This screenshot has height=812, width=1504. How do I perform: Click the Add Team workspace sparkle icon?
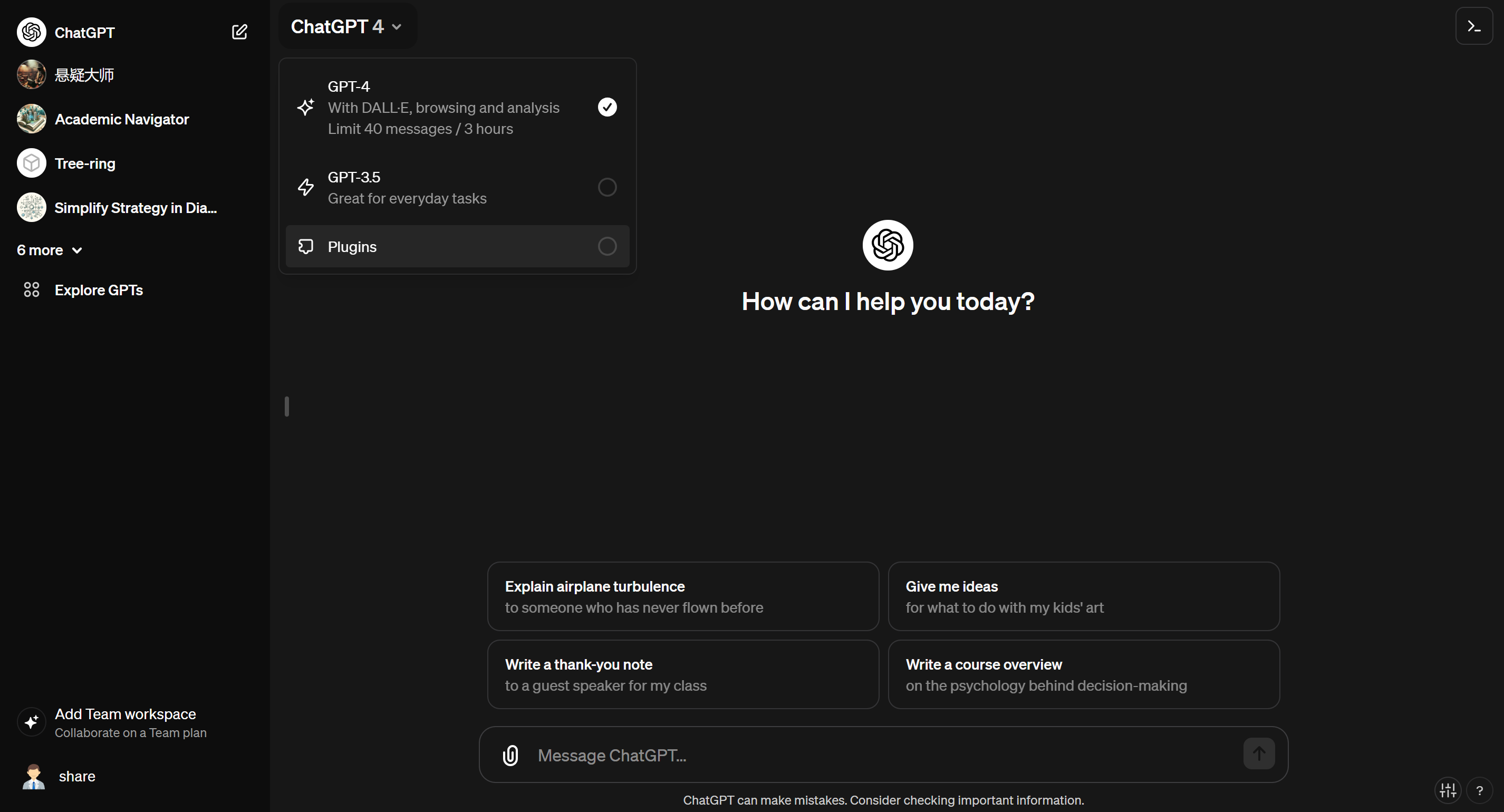click(x=32, y=723)
